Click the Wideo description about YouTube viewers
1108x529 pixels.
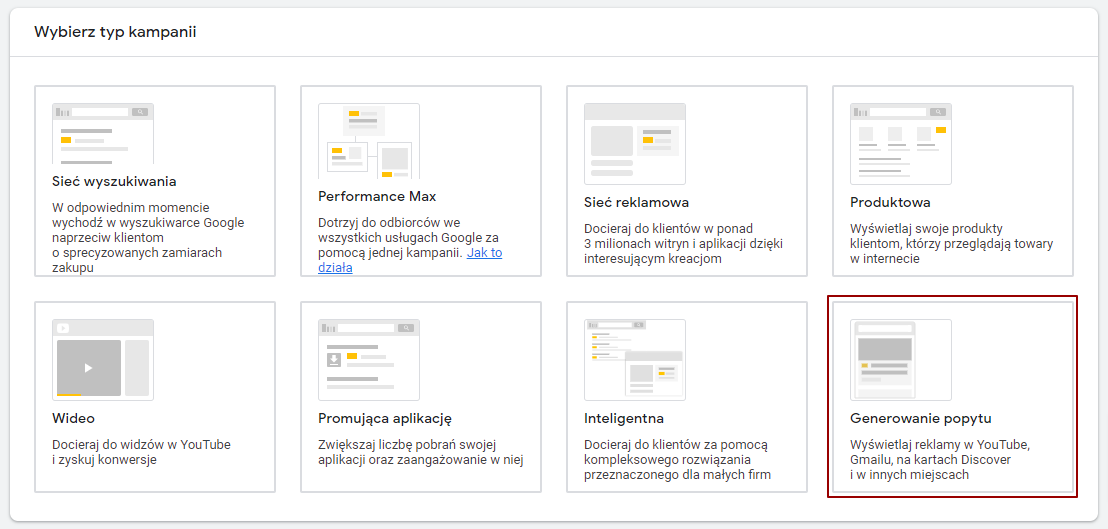tap(141, 452)
